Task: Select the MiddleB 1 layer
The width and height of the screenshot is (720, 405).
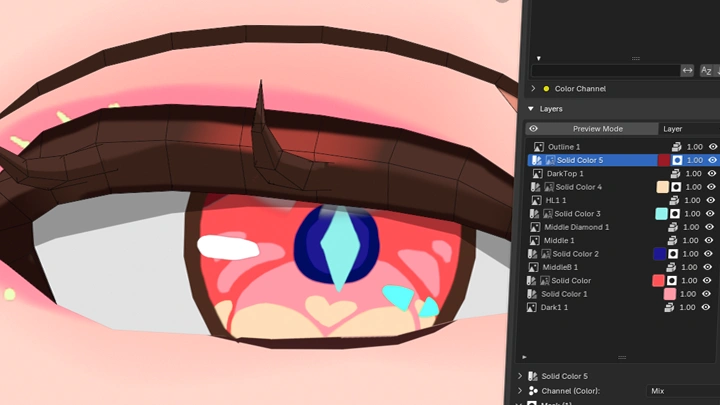Action: 560,267
